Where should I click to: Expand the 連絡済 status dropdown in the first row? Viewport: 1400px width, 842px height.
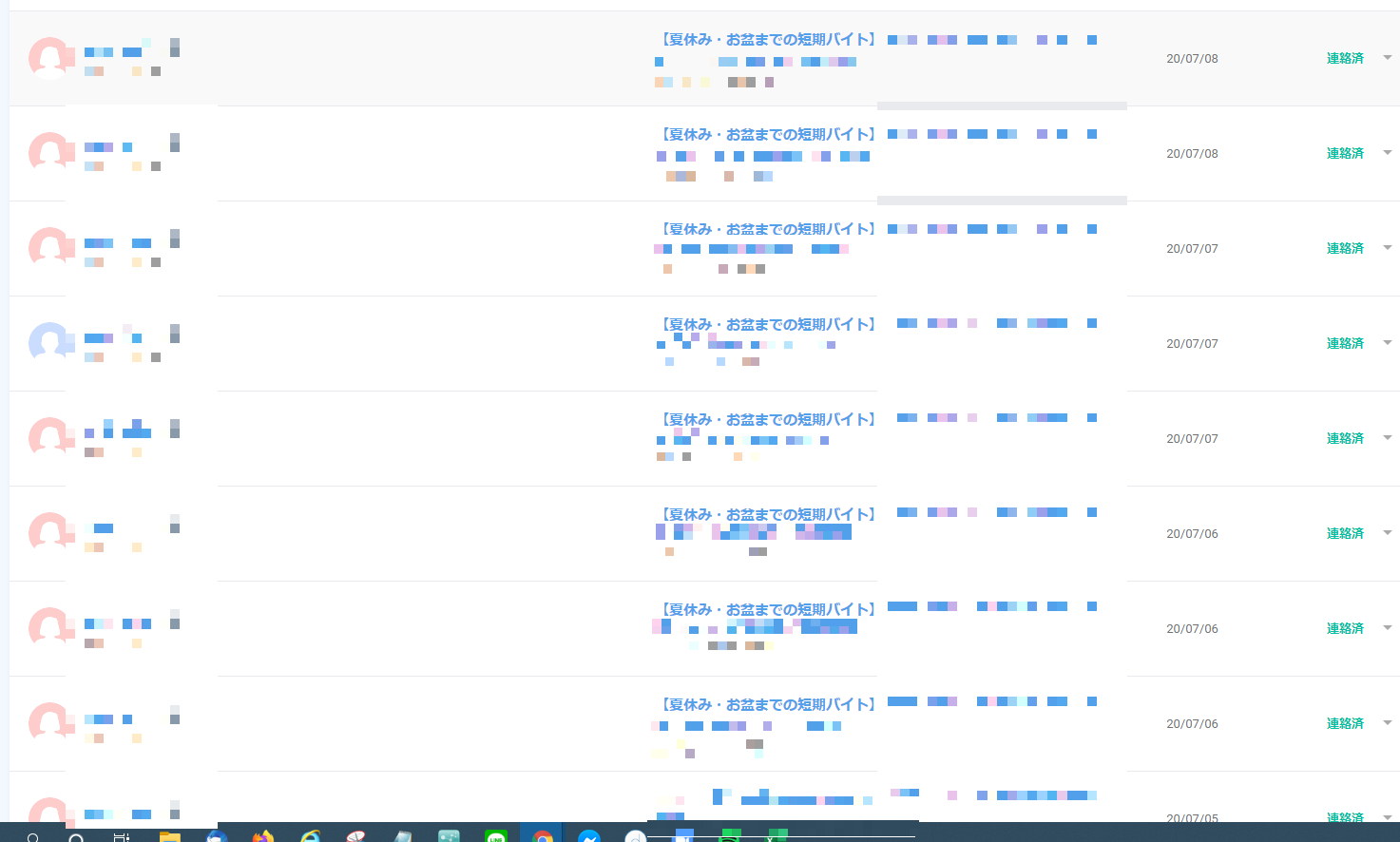[1386, 58]
